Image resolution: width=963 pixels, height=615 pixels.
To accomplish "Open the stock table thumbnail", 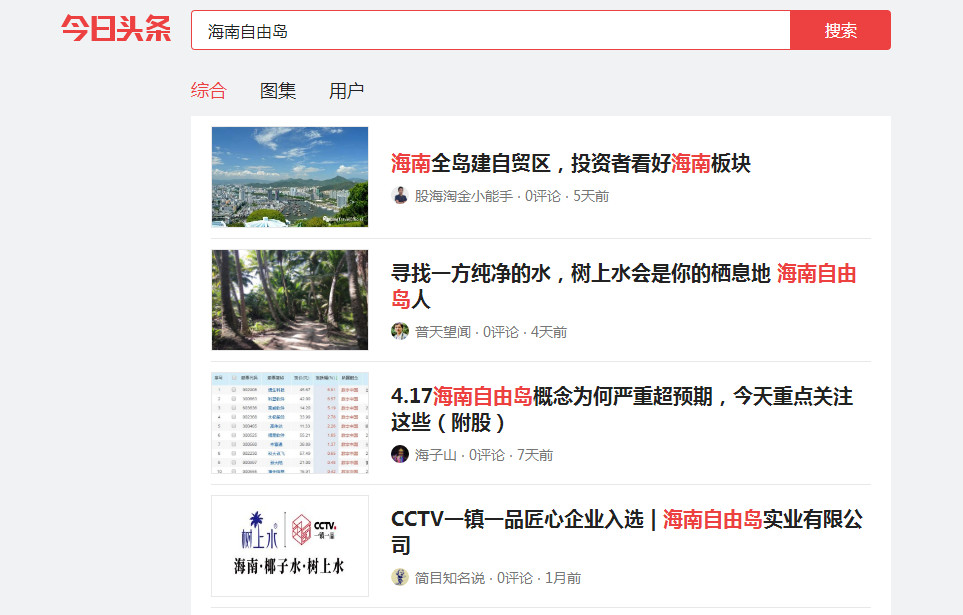I will [290, 423].
